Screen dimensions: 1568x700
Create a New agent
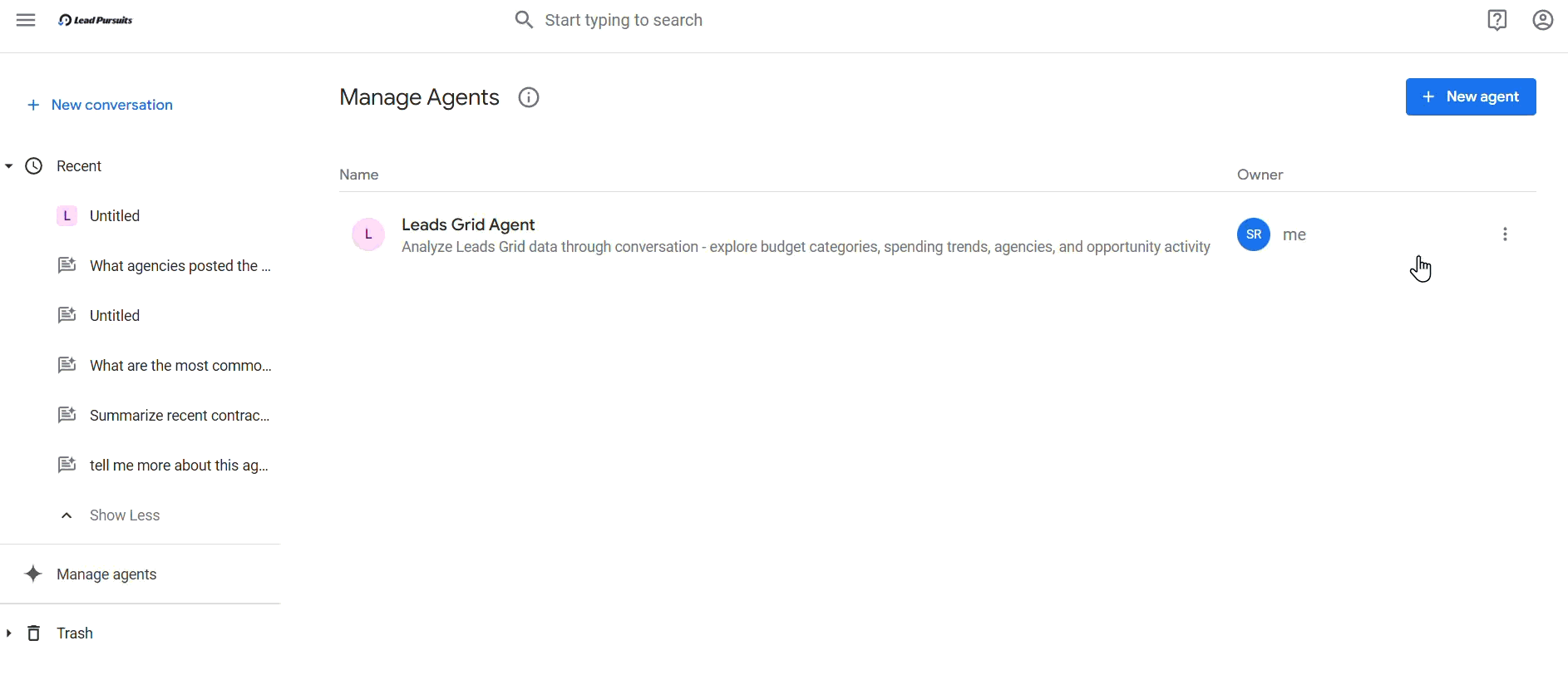tap(1471, 96)
